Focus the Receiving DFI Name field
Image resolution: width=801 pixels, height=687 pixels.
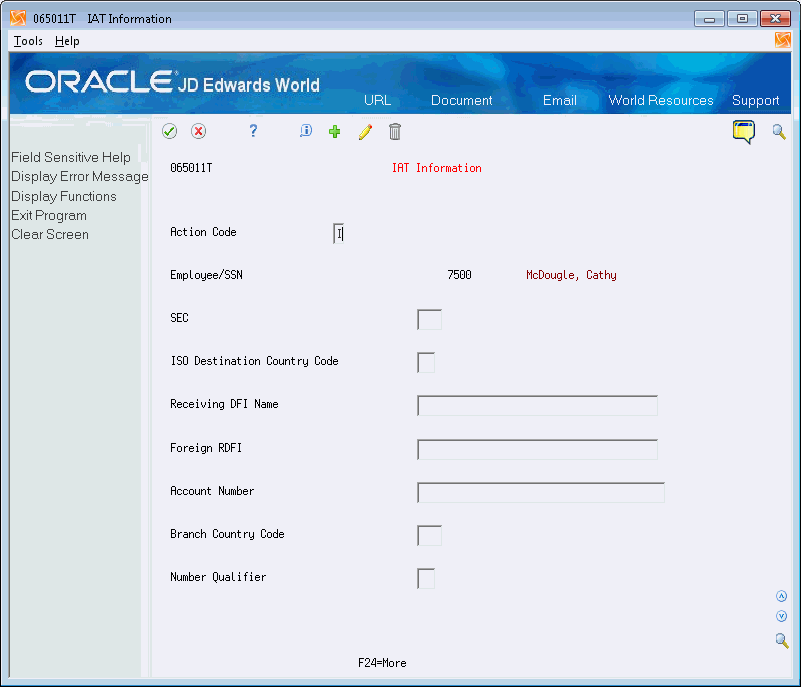(537, 406)
